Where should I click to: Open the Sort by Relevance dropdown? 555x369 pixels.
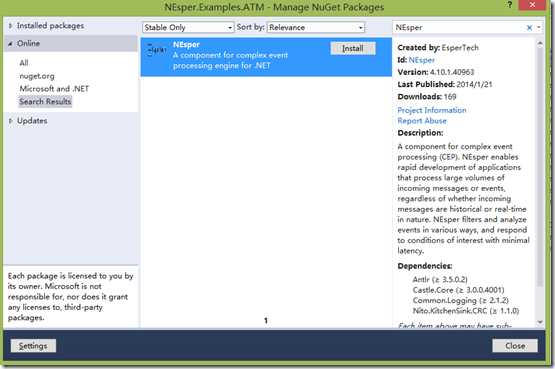click(315, 27)
